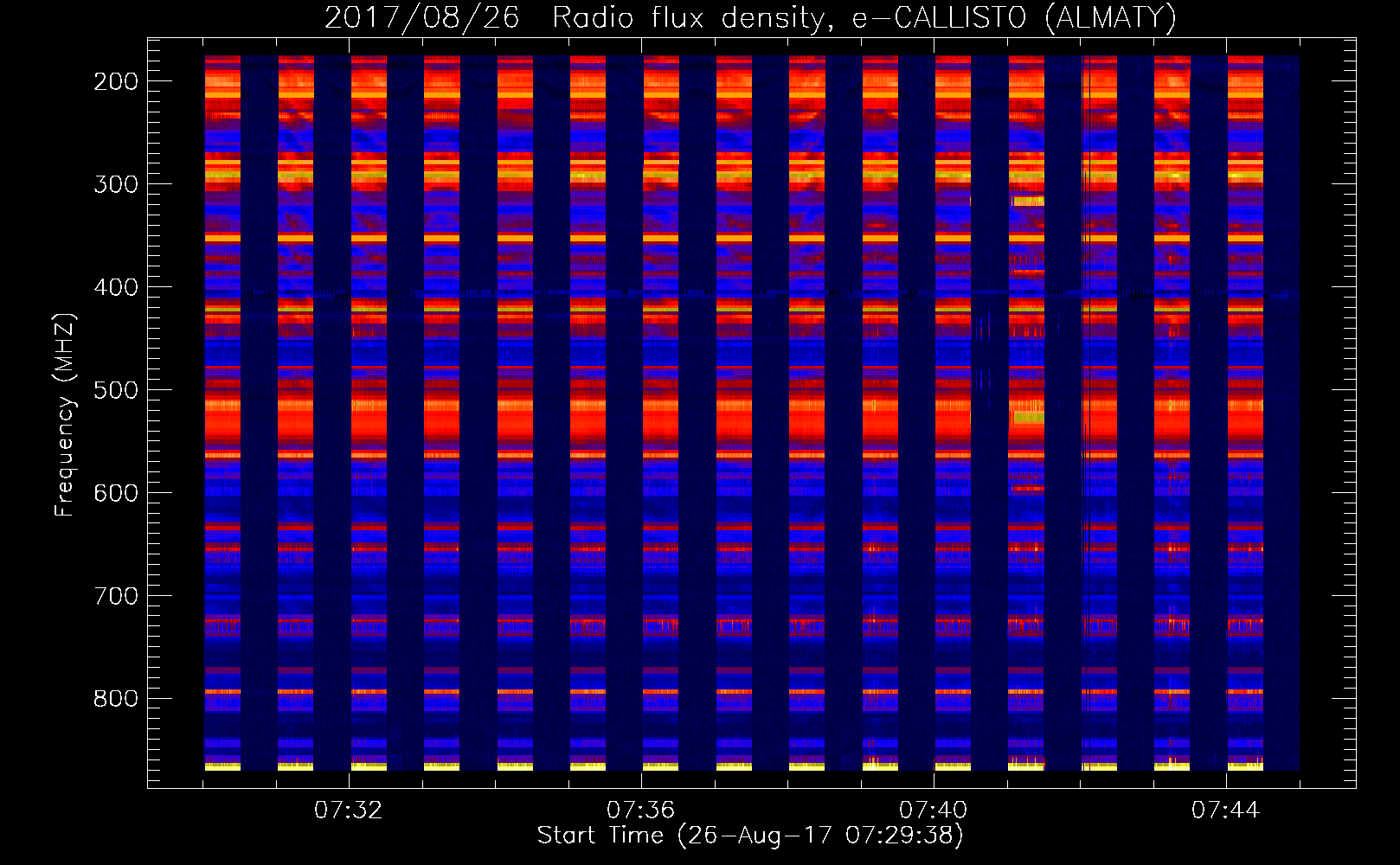This screenshot has width=1400, height=865.
Task: Click the 400 frequency tick label
Action: [x=116, y=287]
